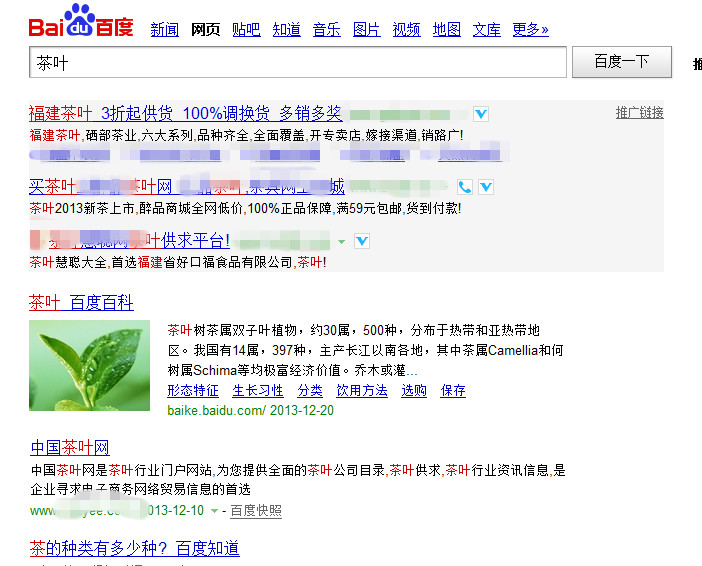This screenshot has height=566, width=702.
Task: Go to the 视频 tab
Action: 407,30
